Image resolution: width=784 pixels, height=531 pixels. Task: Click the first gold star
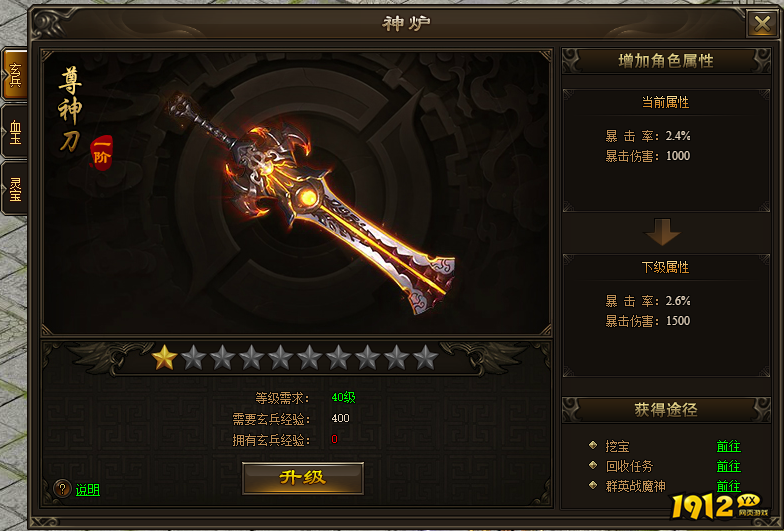(164, 357)
